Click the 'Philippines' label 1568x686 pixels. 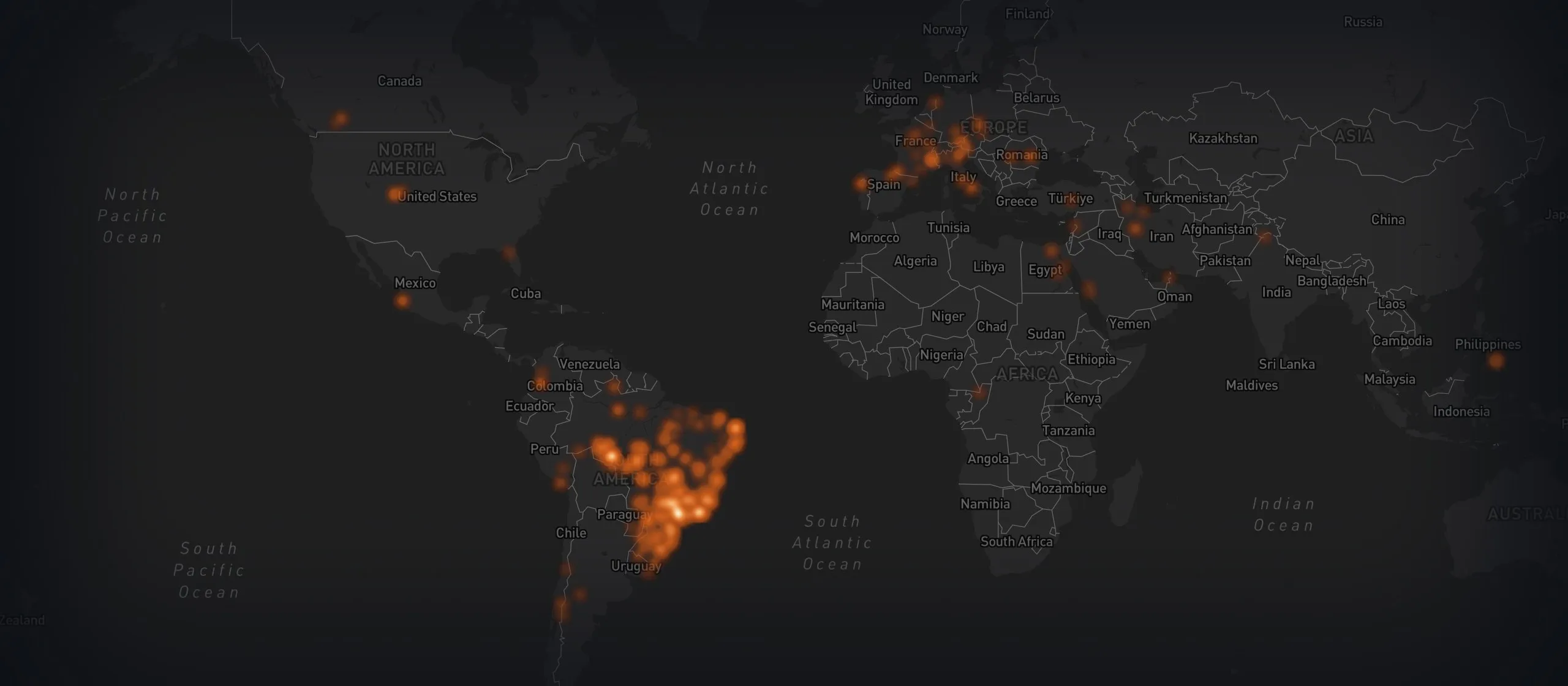pyautogui.click(x=1488, y=345)
